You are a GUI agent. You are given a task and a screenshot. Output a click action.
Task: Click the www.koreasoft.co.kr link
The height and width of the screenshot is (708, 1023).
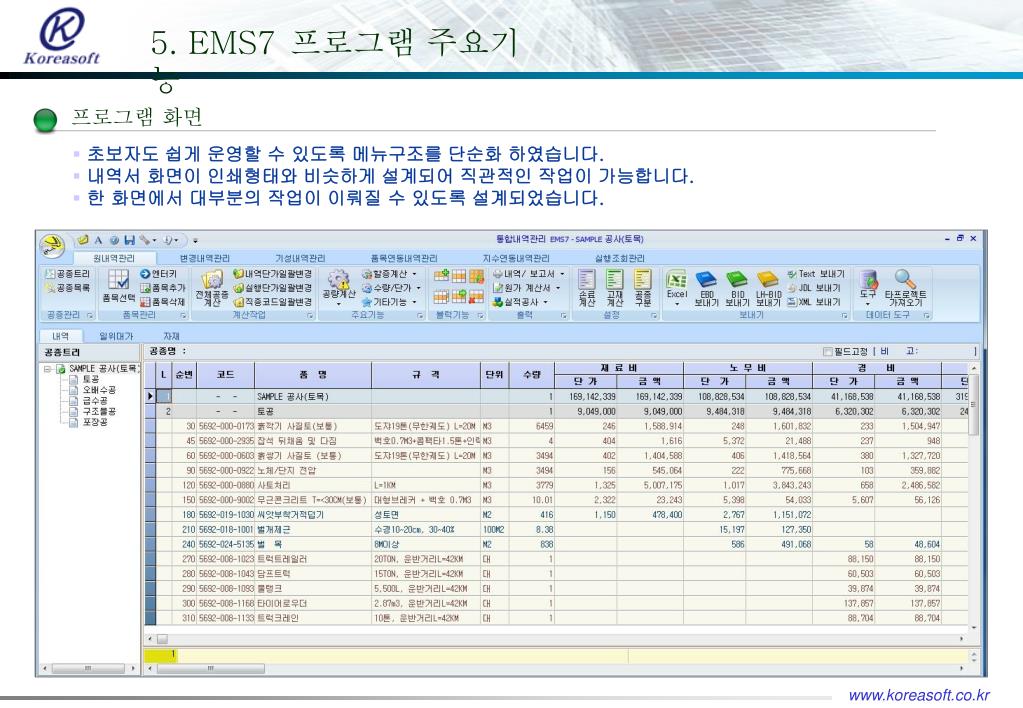coord(919,695)
